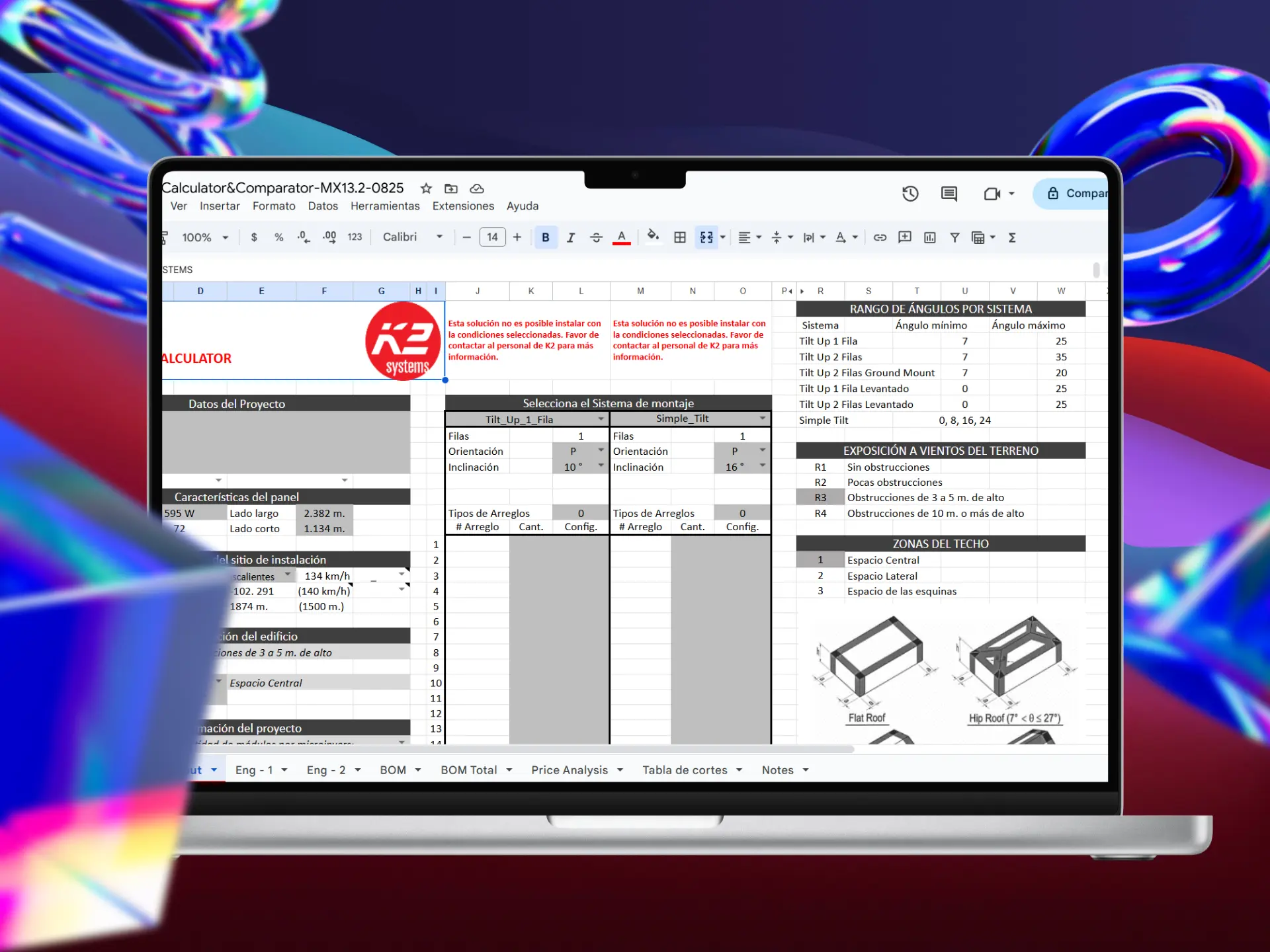Select the decrease decimal places icon
The height and width of the screenshot is (952, 1270).
(304, 237)
